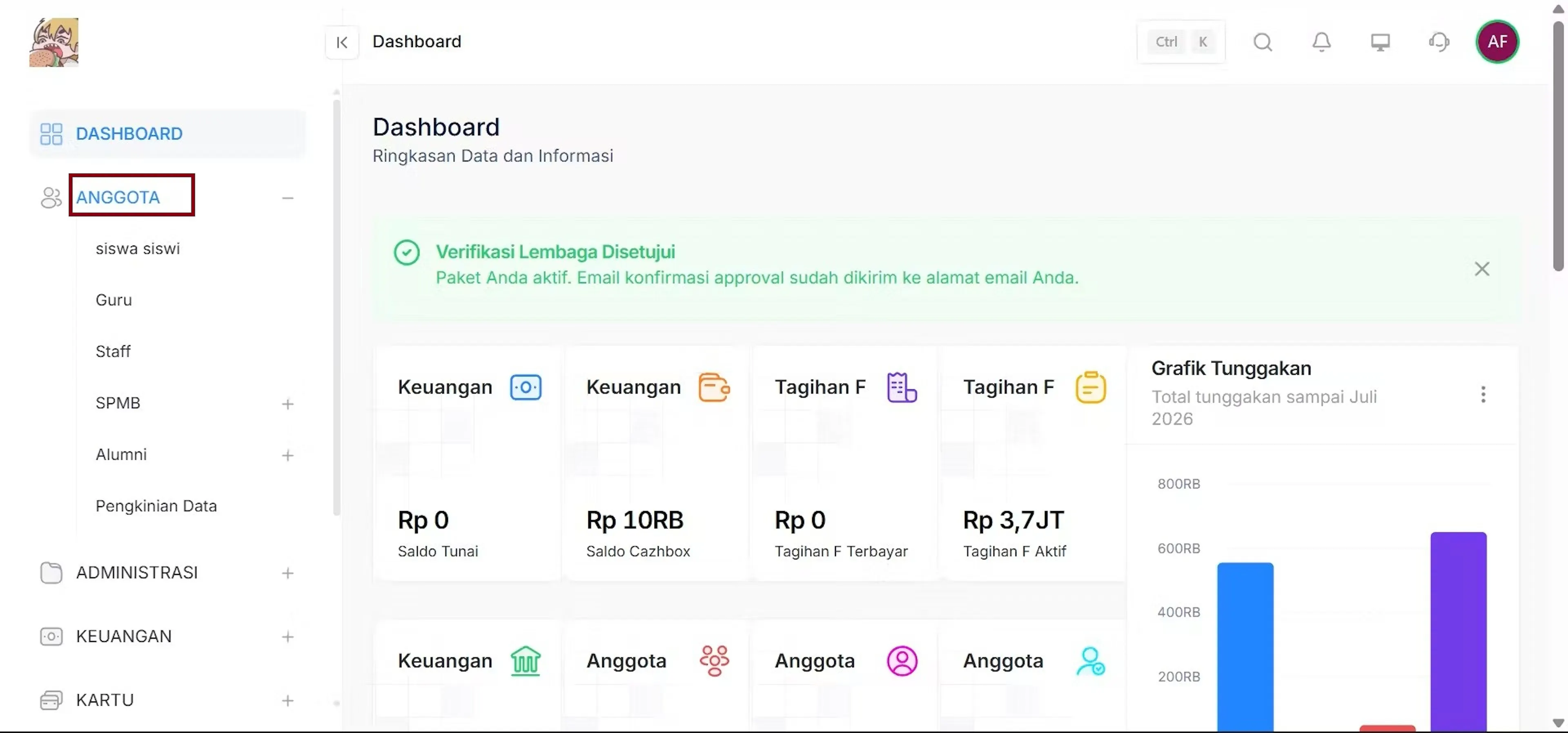Collapse the ANGGOTA menu with minus

pyautogui.click(x=288, y=198)
